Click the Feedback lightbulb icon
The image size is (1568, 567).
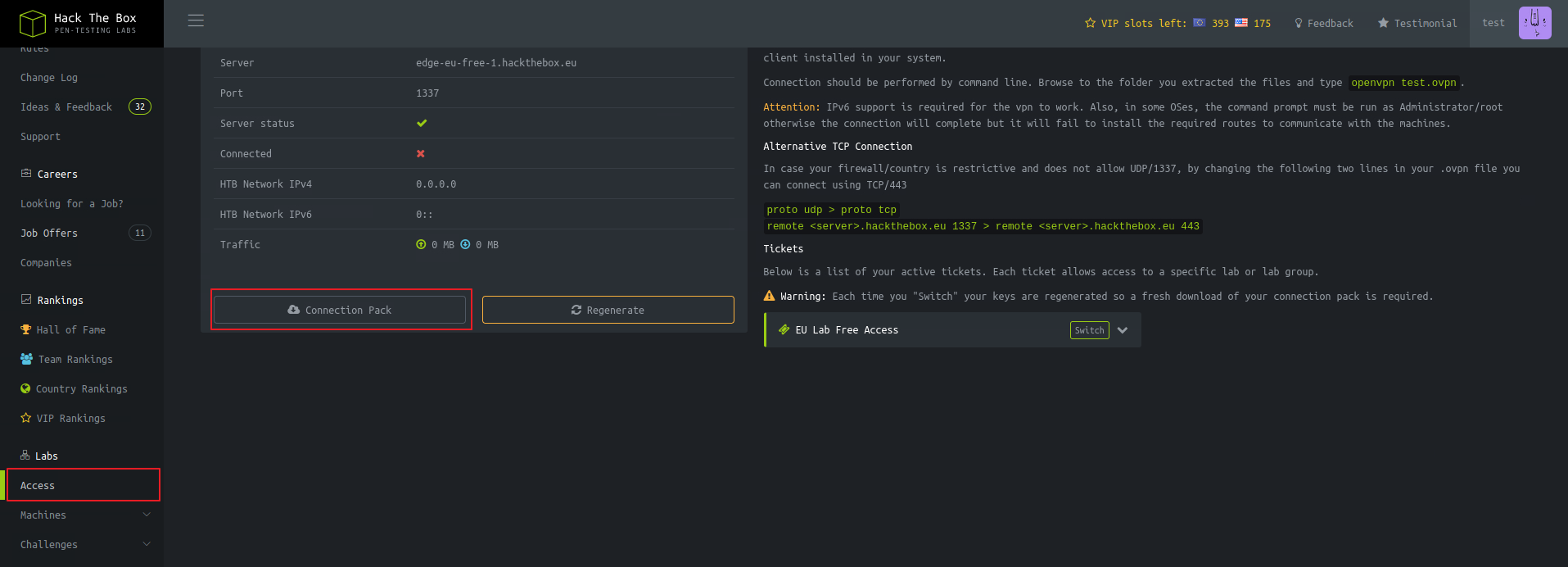point(1299,23)
